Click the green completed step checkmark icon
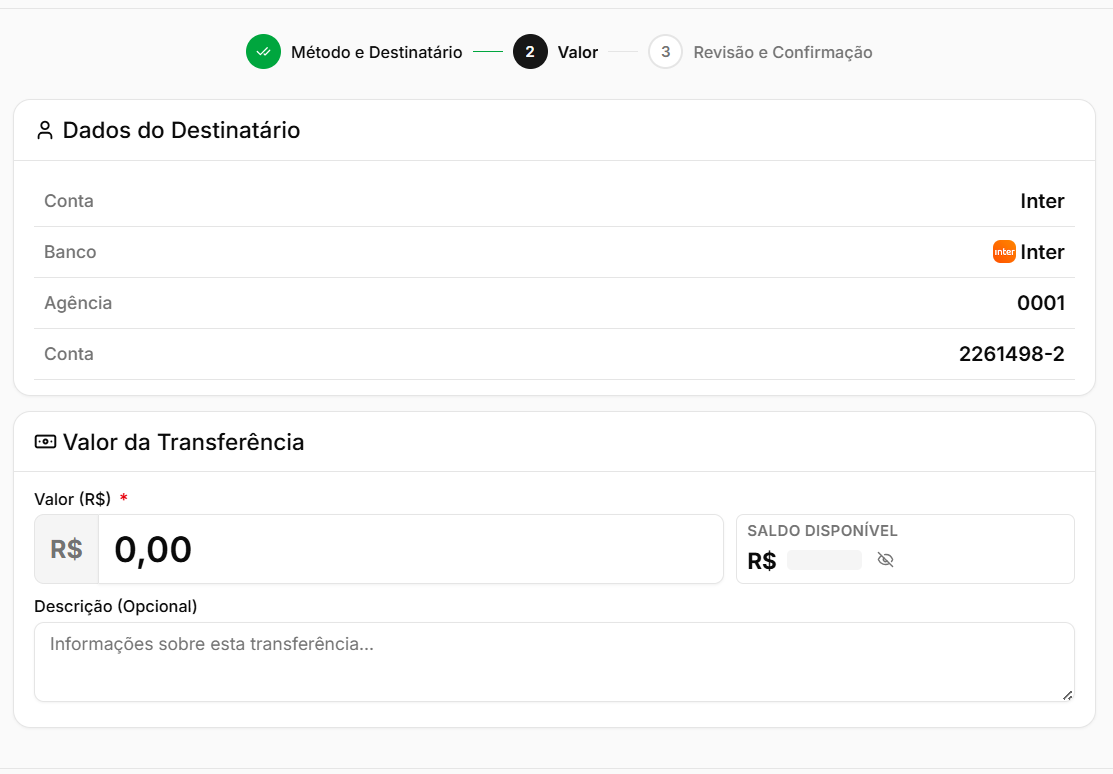 [263, 52]
